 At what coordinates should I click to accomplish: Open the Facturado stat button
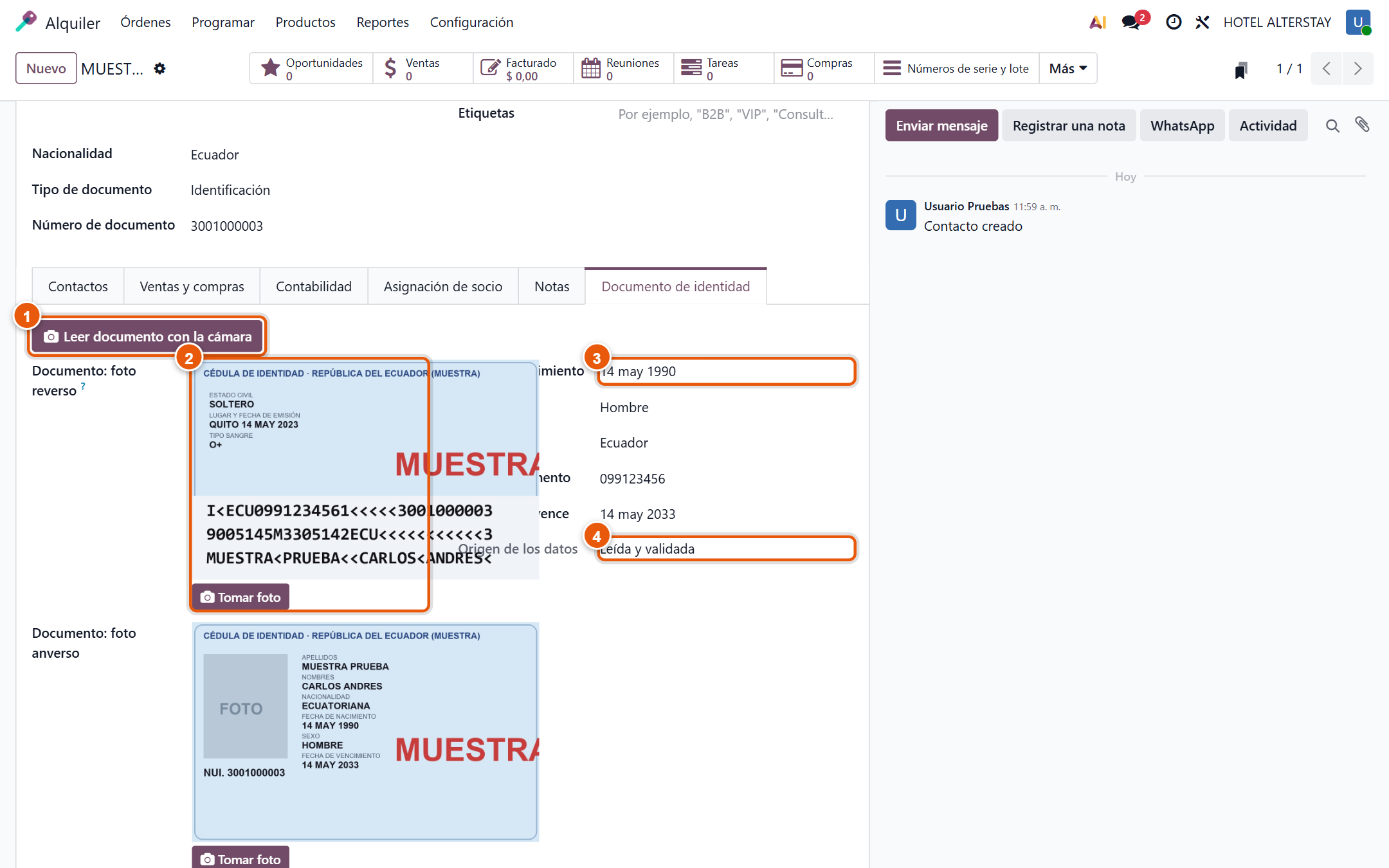pos(523,68)
